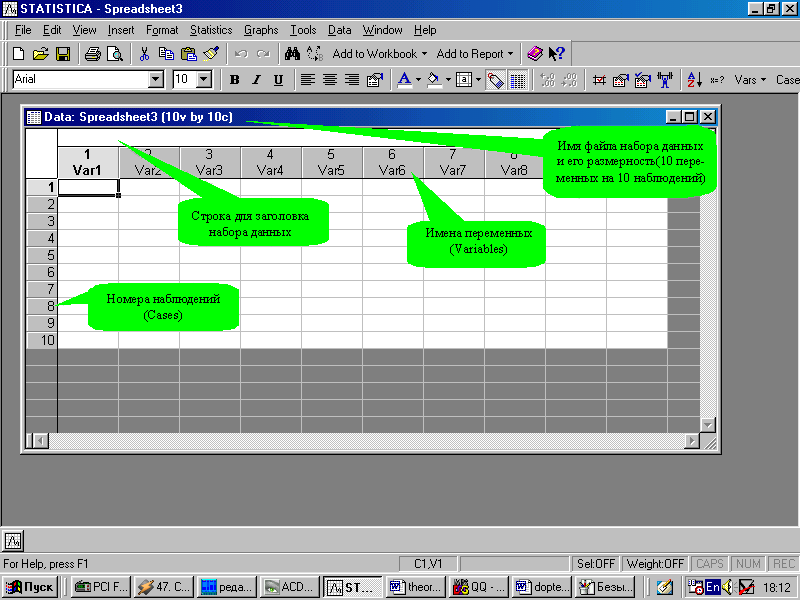800x600 pixels.
Task: Center align the cell text
Action: pos(330,80)
